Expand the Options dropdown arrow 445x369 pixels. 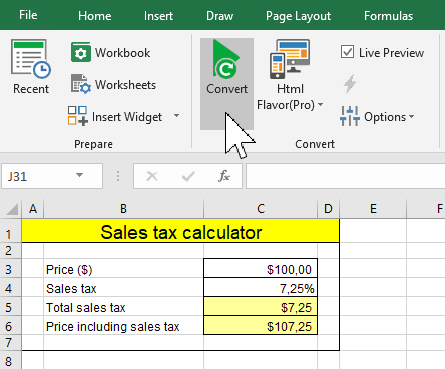[x=411, y=117]
